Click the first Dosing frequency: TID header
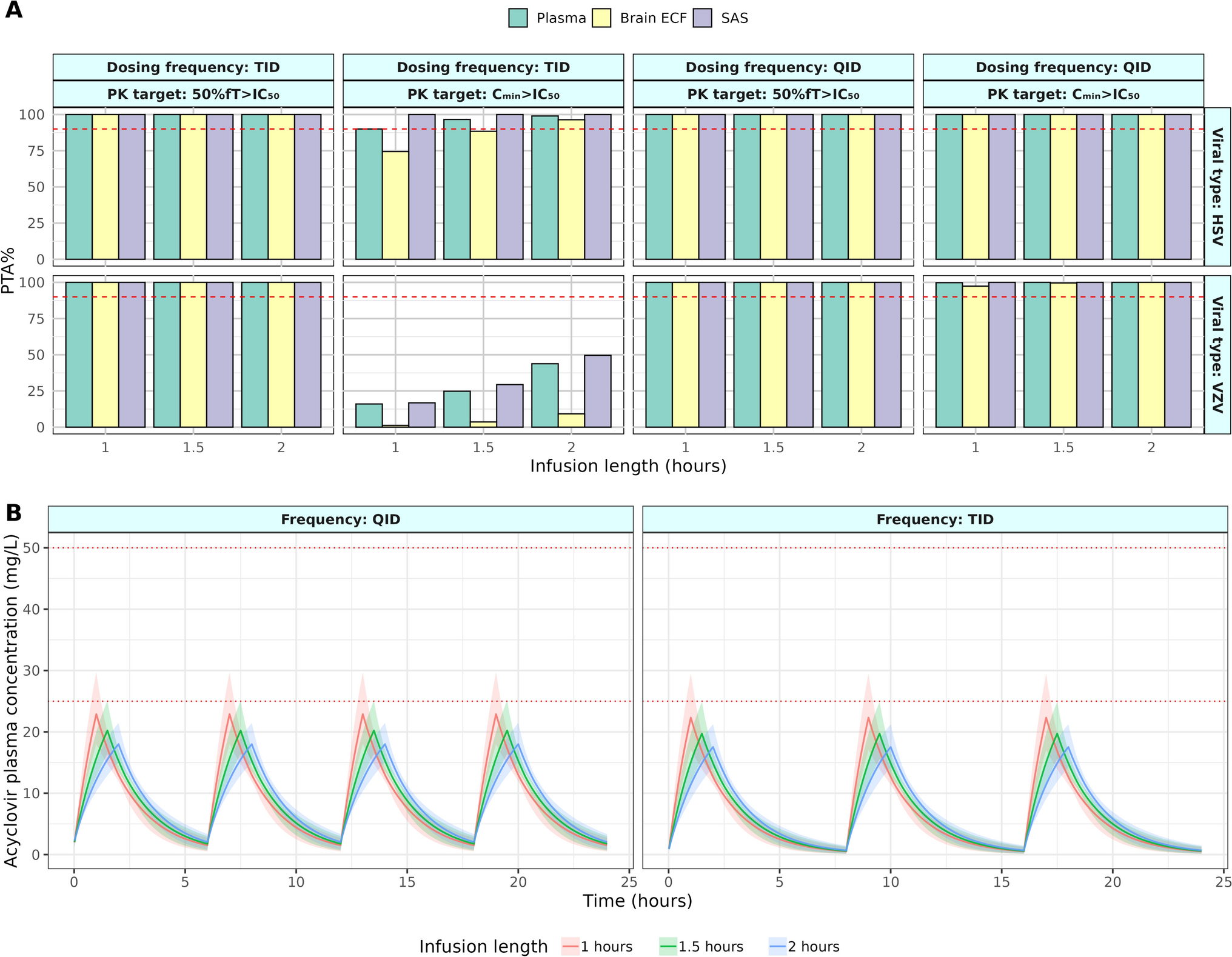 (193, 67)
